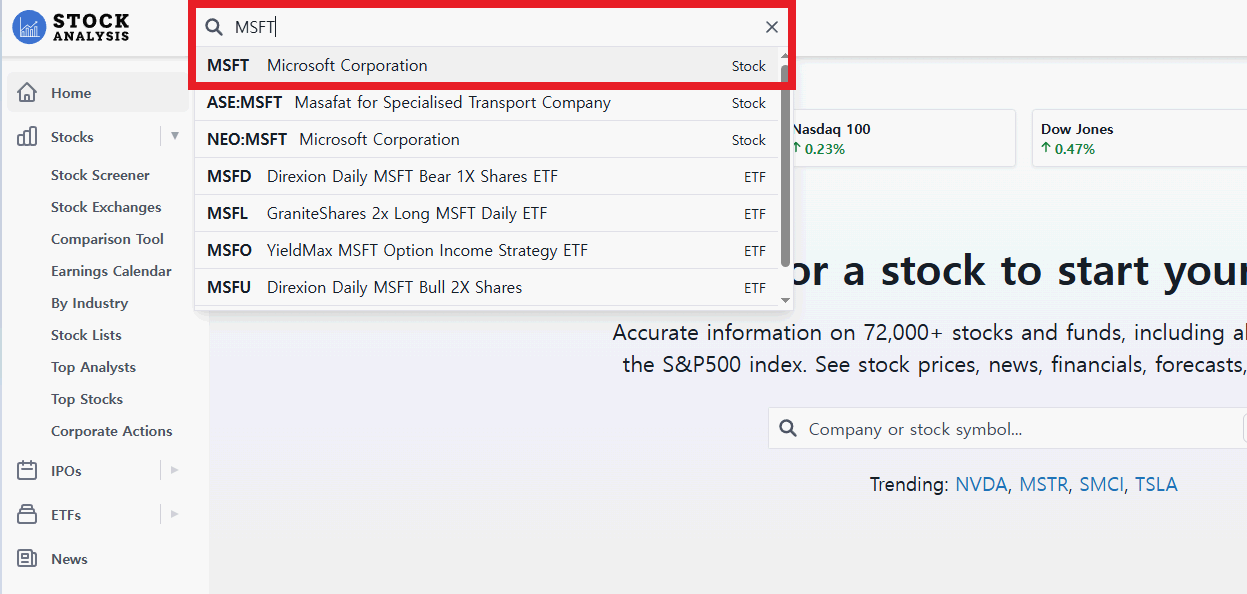Clear the MSFT search text with X

(x=772, y=27)
